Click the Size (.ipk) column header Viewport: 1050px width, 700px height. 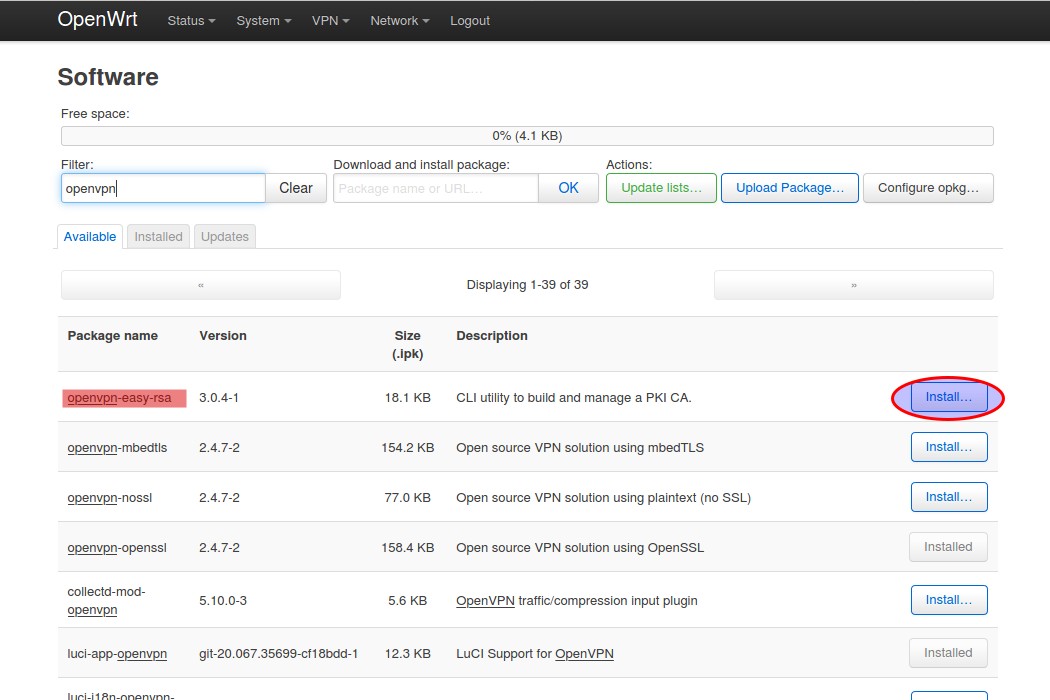click(407, 344)
